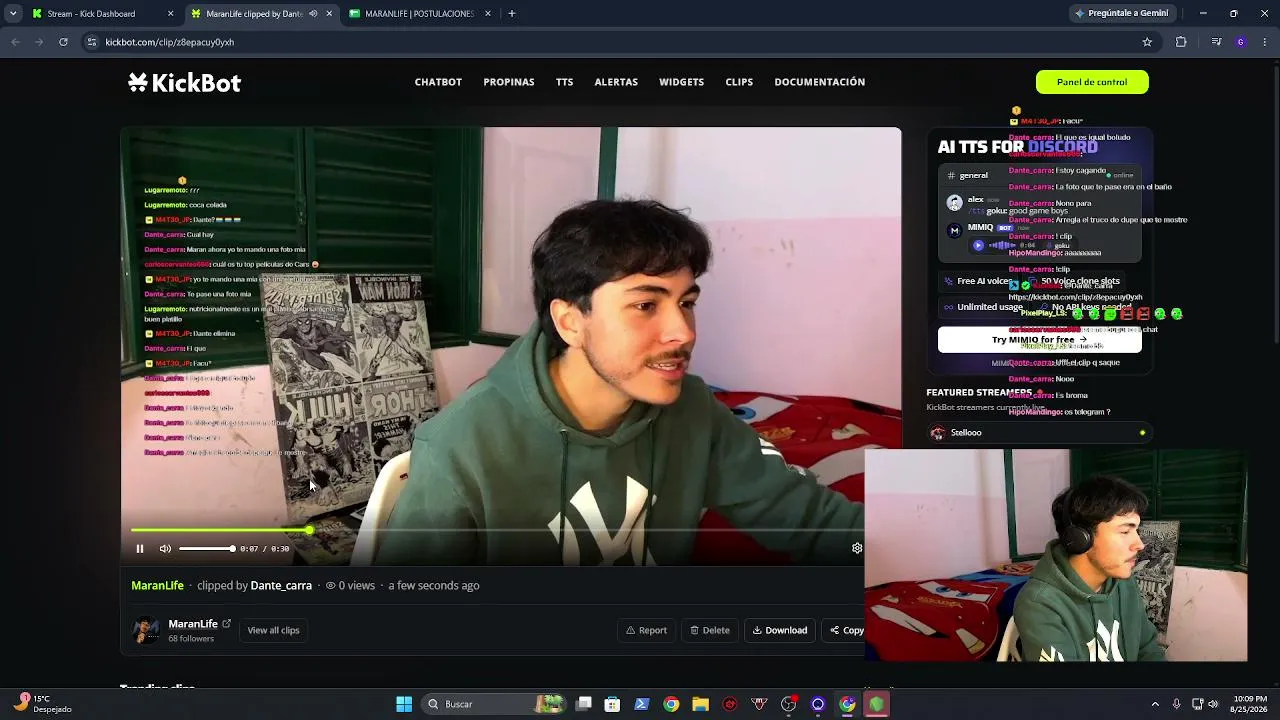Open the network tray icon
The height and width of the screenshot is (720, 1280).
pos(1198,704)
